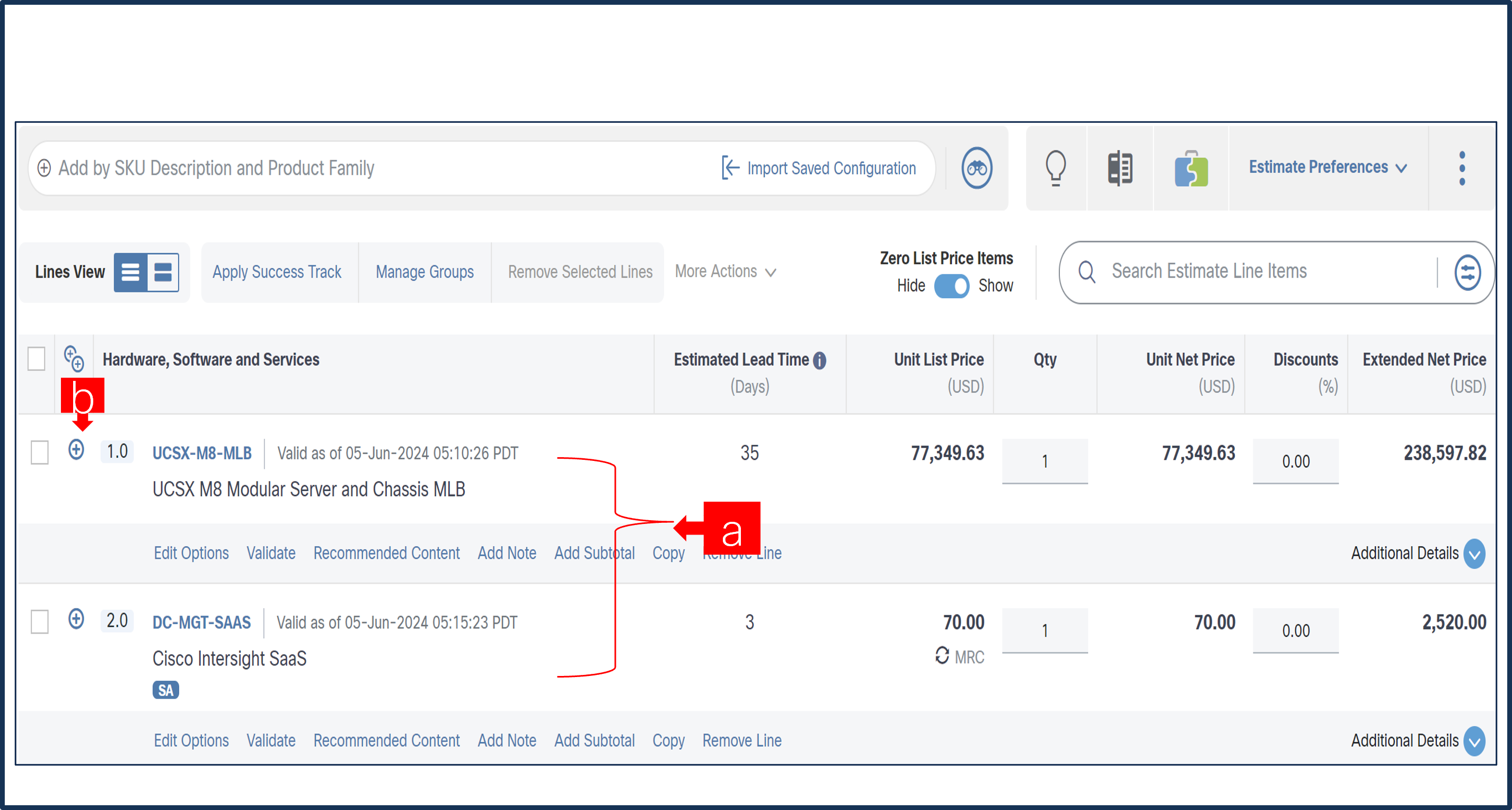Viewport: 1512px width, 810px height.
Task: Check the select-all lines checkbox
Action: pyautogui.click(x=37, y=359)
